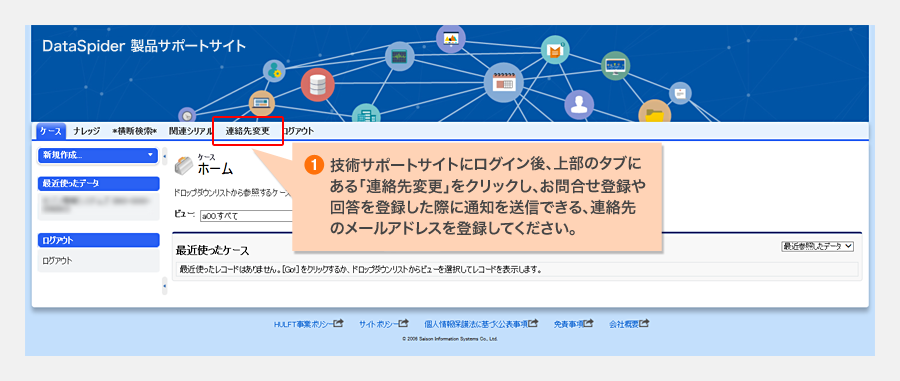
Task: Open the *横断検索* tab
Action: click(134, 131)
